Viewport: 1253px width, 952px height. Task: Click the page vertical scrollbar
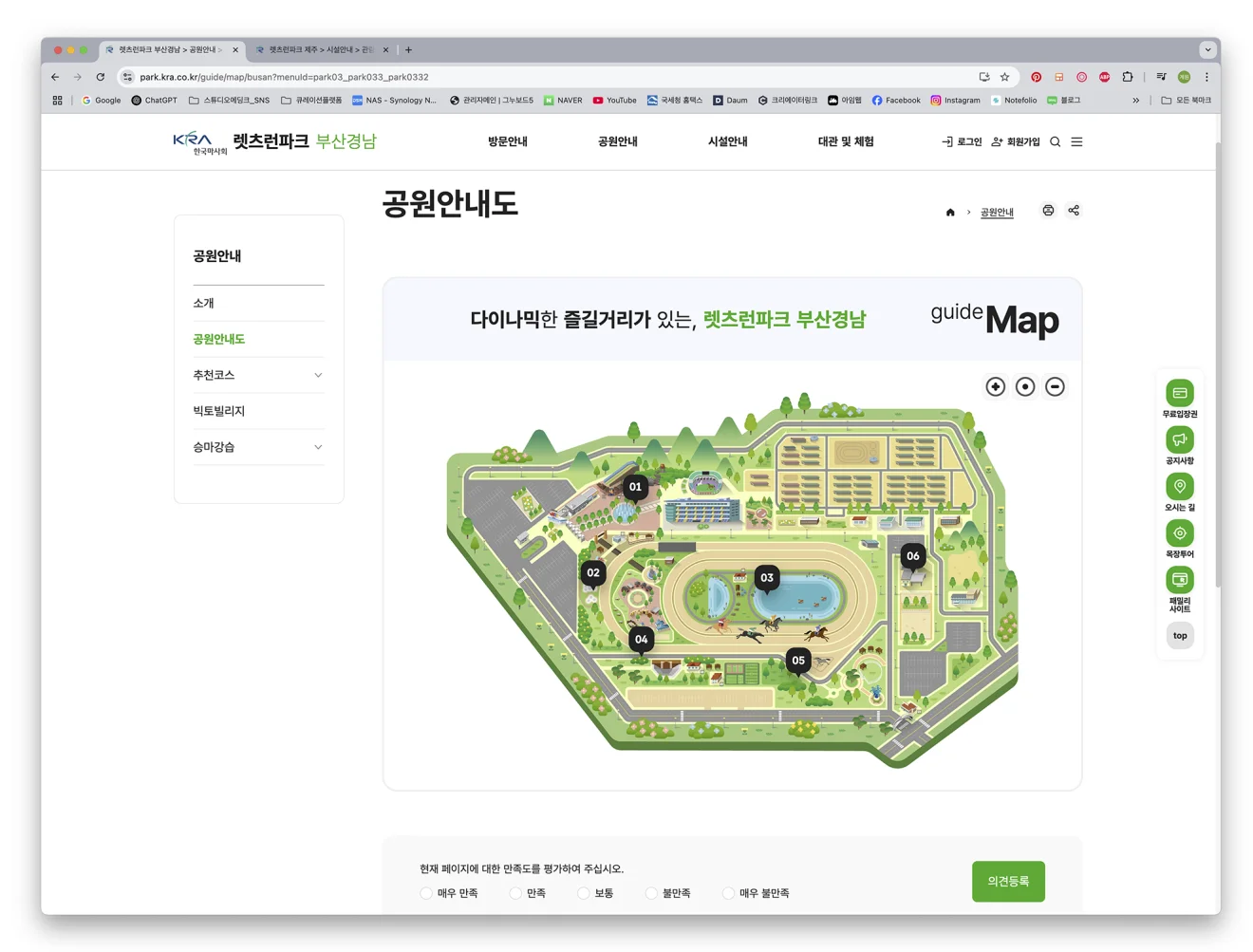click(x=1218, y=365)
